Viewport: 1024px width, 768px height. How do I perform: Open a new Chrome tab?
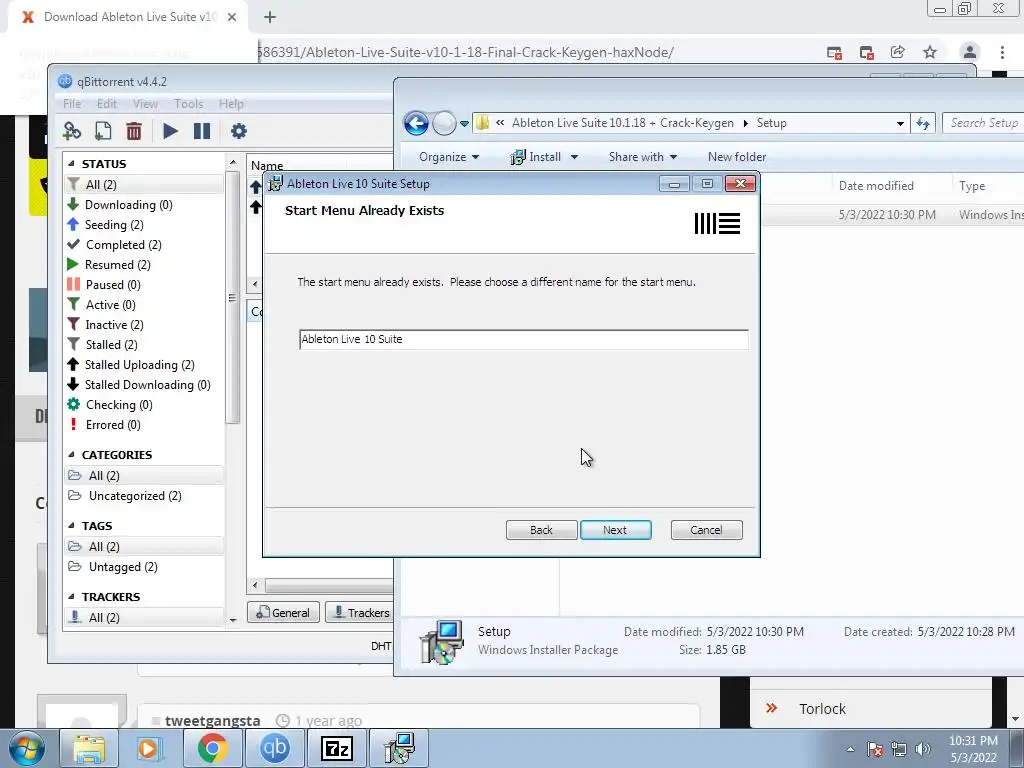click(x=270, y=17)
